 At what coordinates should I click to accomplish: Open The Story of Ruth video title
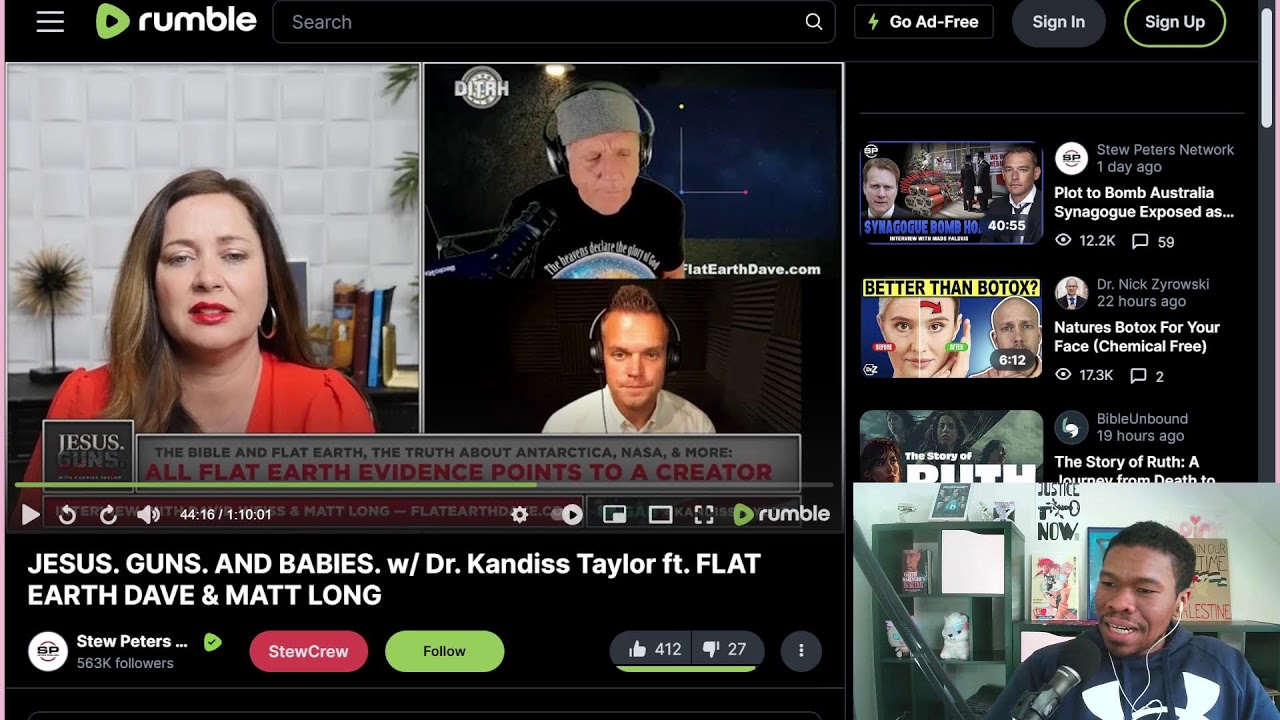click(1135, 470)
